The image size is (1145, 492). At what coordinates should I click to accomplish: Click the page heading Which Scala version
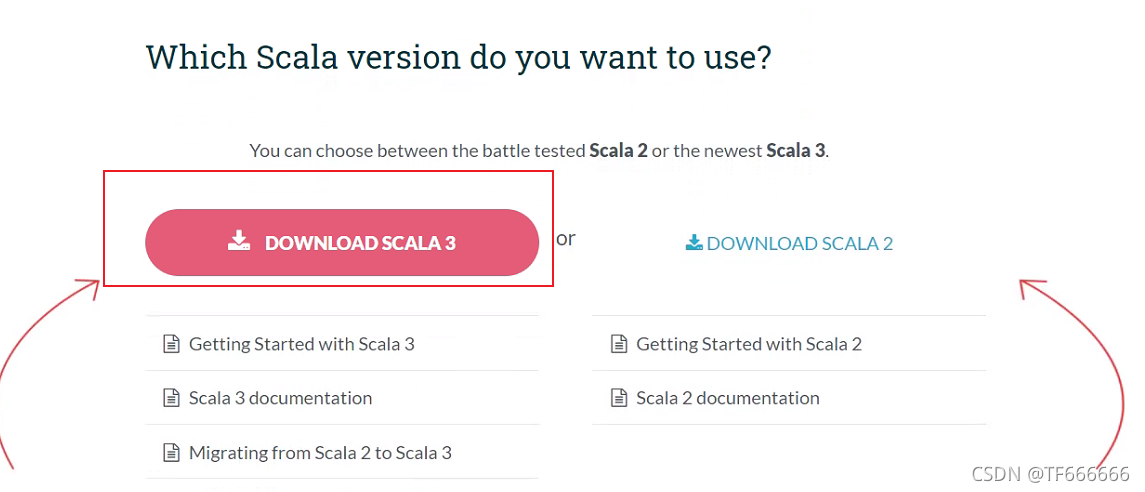click(458, 57)
